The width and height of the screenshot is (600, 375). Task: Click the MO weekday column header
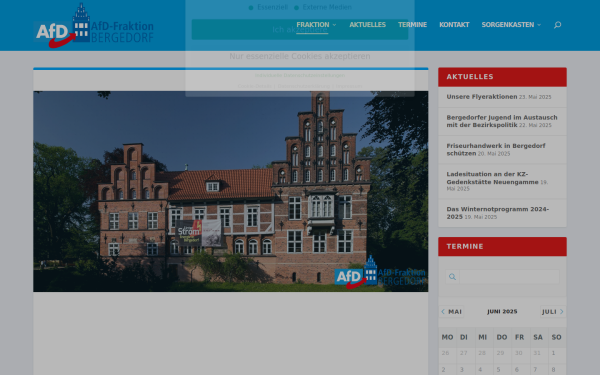click(447, 338)
